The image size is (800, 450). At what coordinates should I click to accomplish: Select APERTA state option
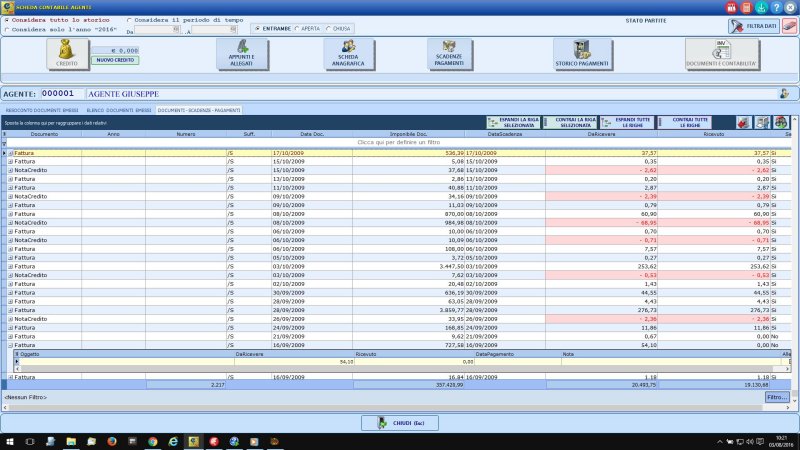coord(308,29)
